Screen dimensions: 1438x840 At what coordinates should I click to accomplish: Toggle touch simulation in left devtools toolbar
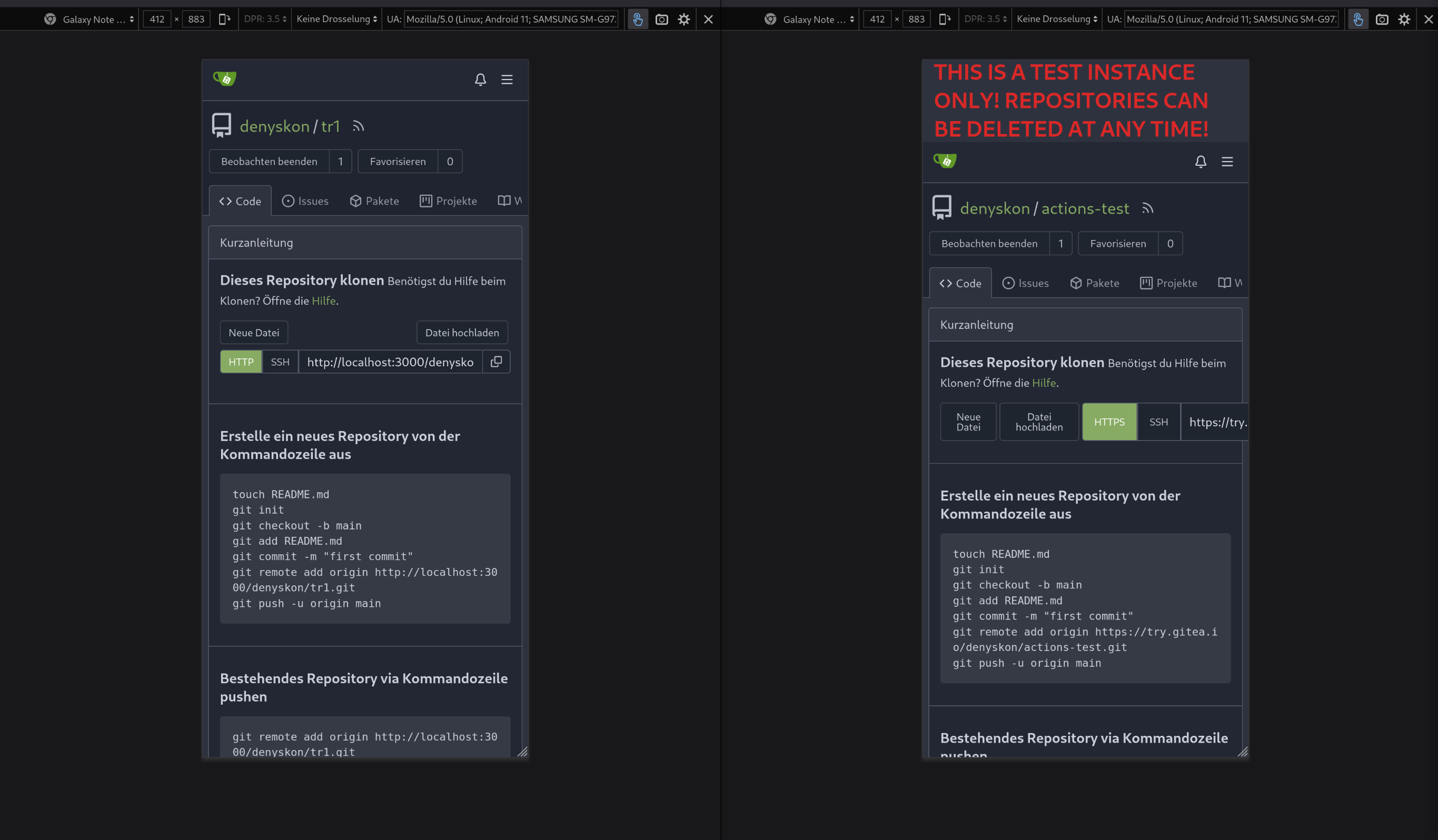coord(638,19)
